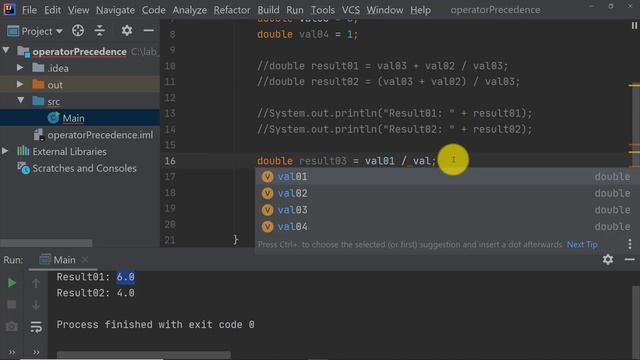This screenshot has width=640, height=360.
Task: Click the collapse all icon in Project panel
Action: click(100, 31)
